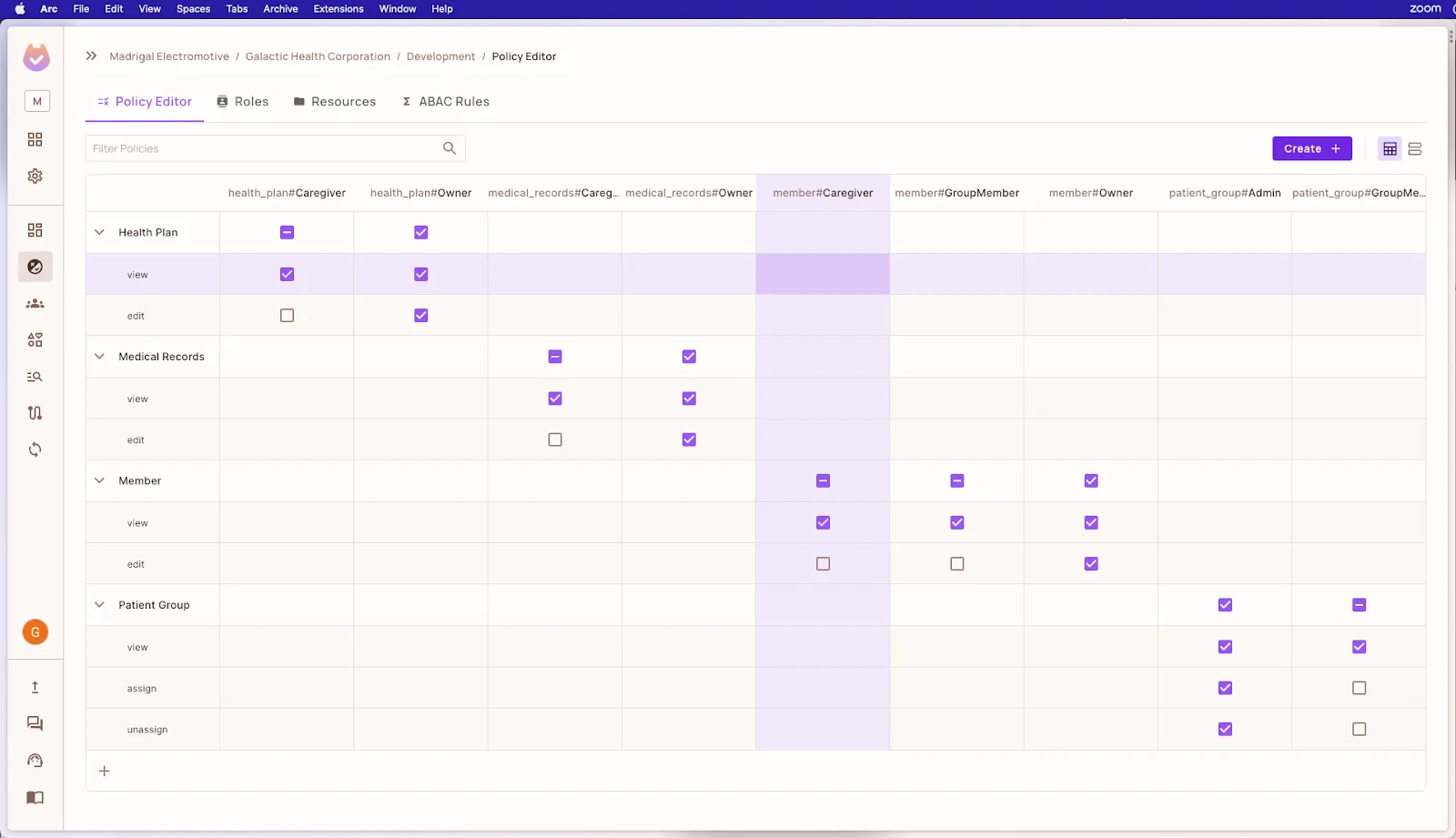Click the Filter Policies input field

point(264,148)
